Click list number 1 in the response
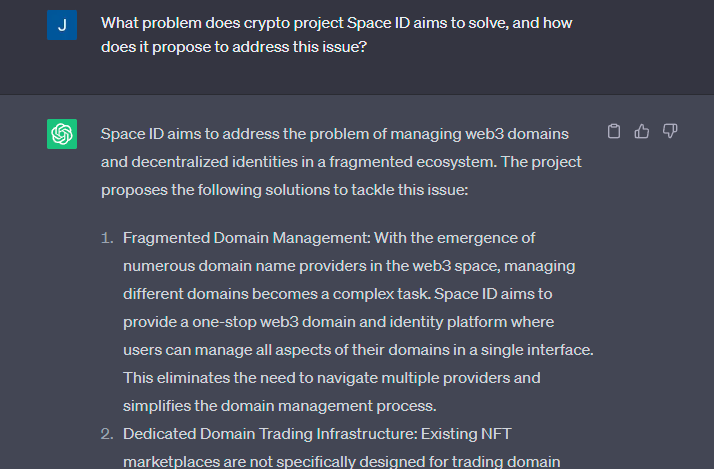The height and width of the screenshot is (469, 714). (107, 238)
